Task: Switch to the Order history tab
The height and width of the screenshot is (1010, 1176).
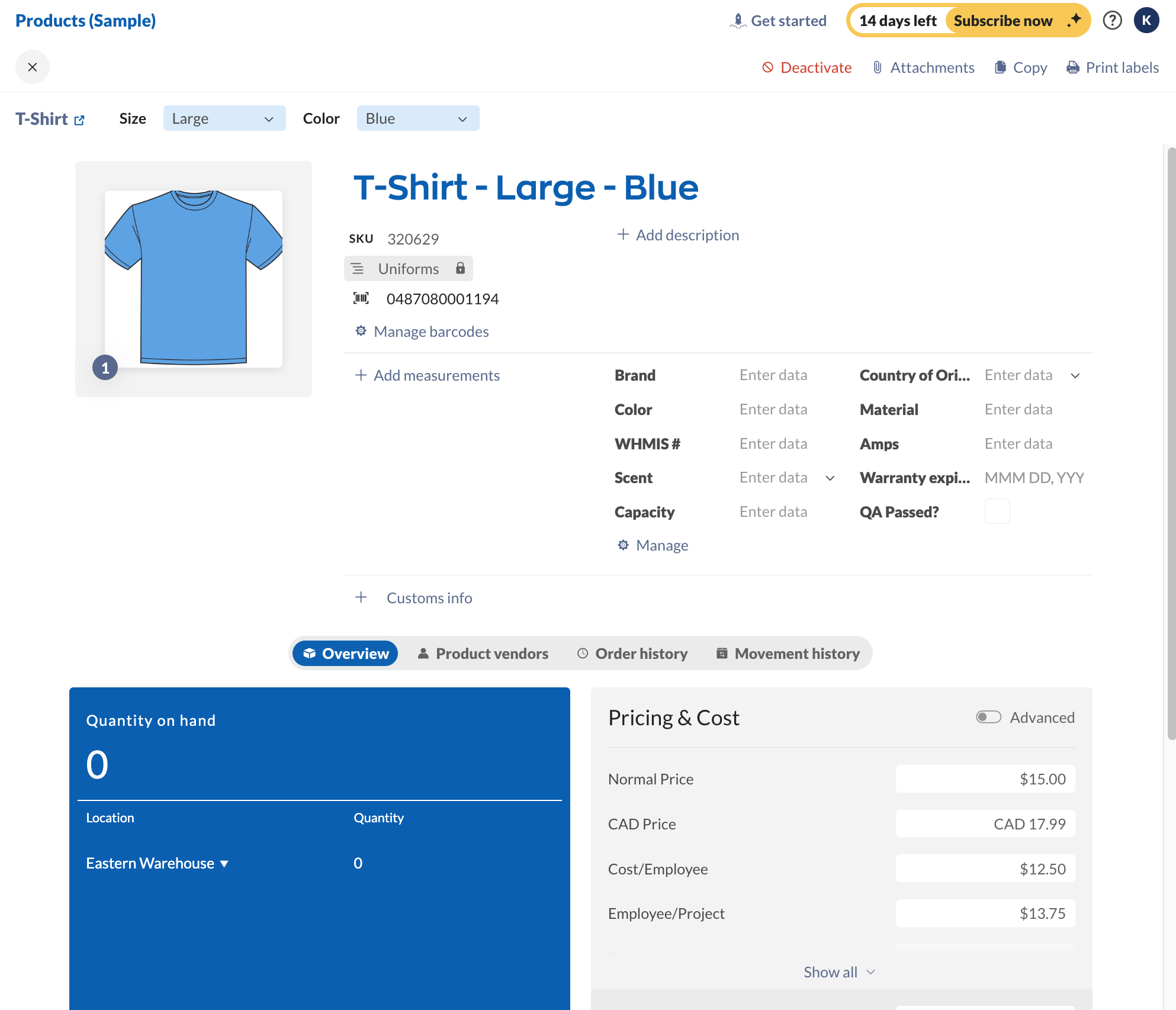Action: tap(632, 653)
